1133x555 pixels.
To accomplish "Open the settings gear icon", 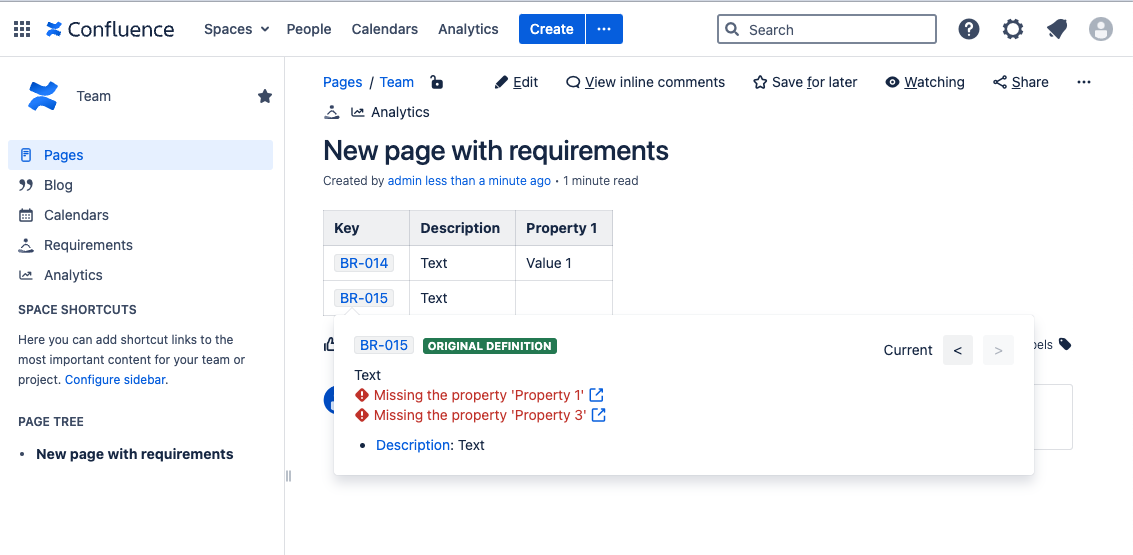I will (1012, 29).
